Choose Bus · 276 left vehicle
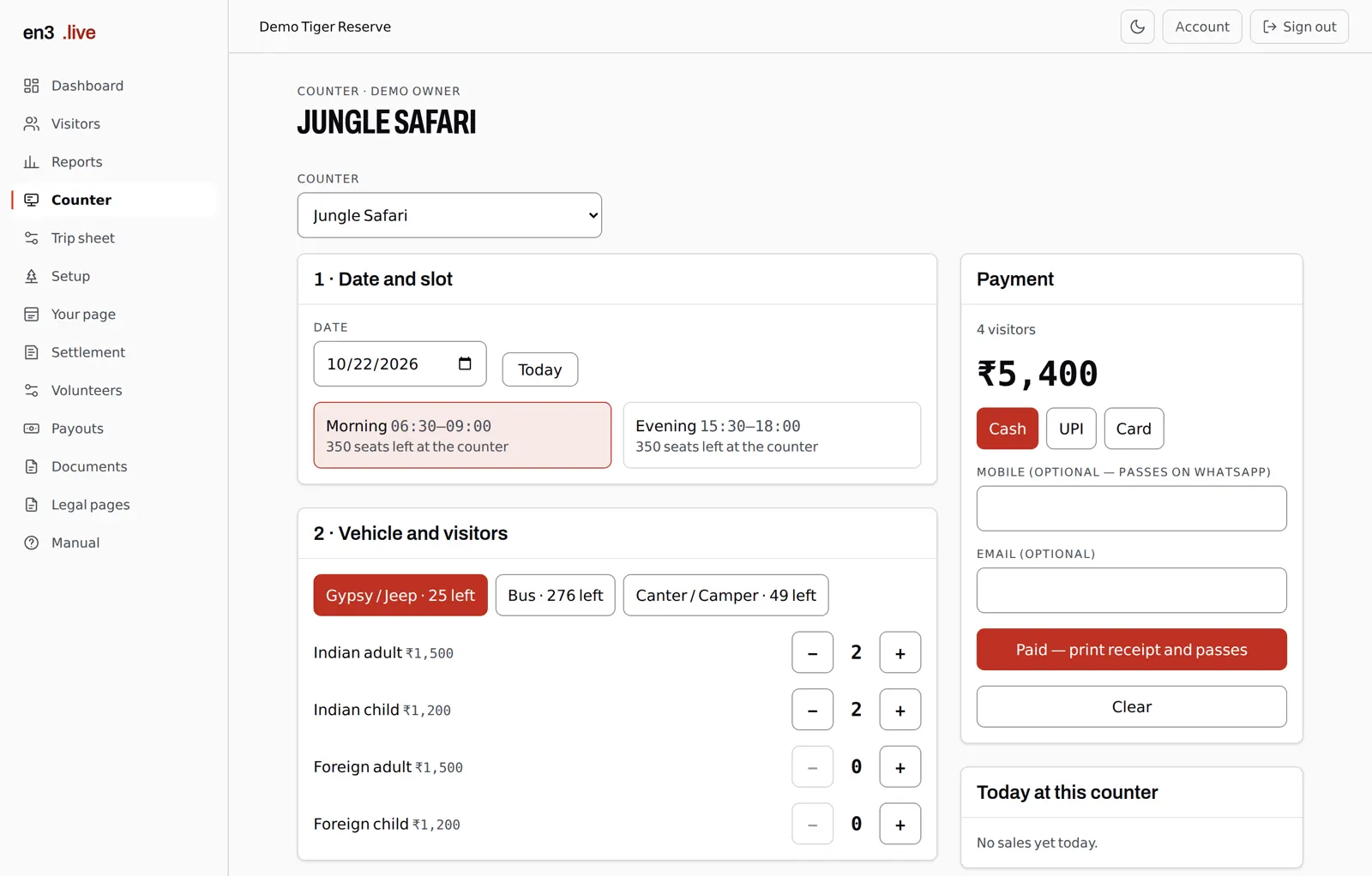Viewport: 1372px width, 876px height. pos(555,595)
